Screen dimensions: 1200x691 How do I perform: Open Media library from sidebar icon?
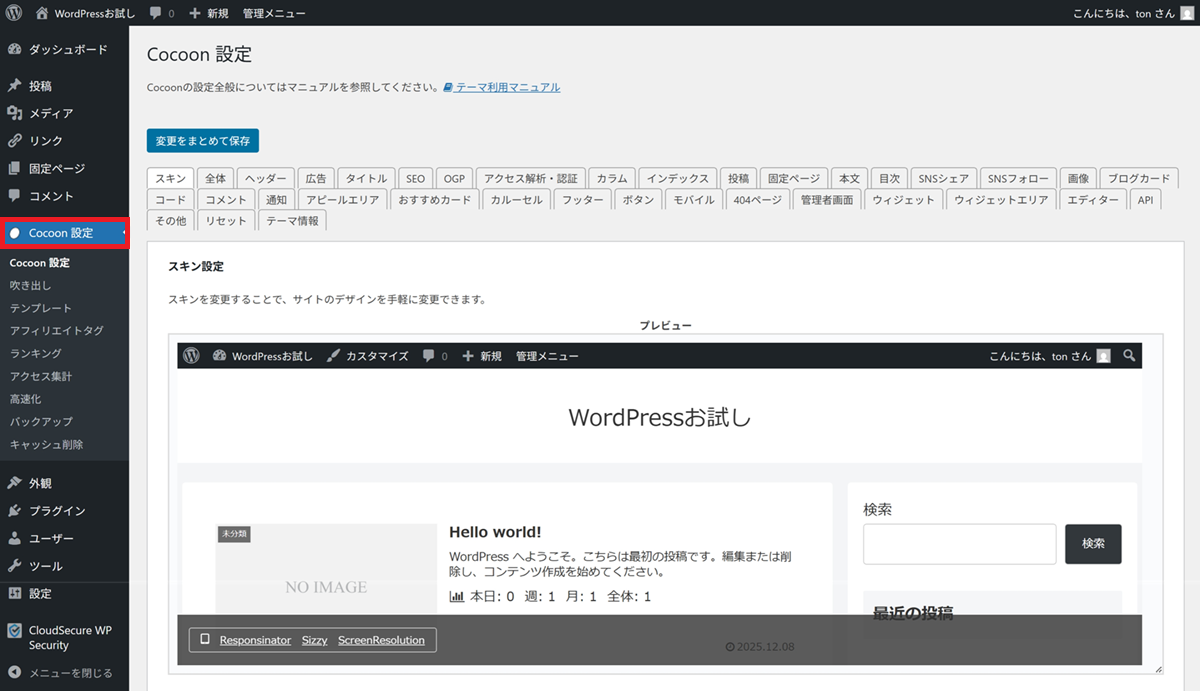point(14,113)
